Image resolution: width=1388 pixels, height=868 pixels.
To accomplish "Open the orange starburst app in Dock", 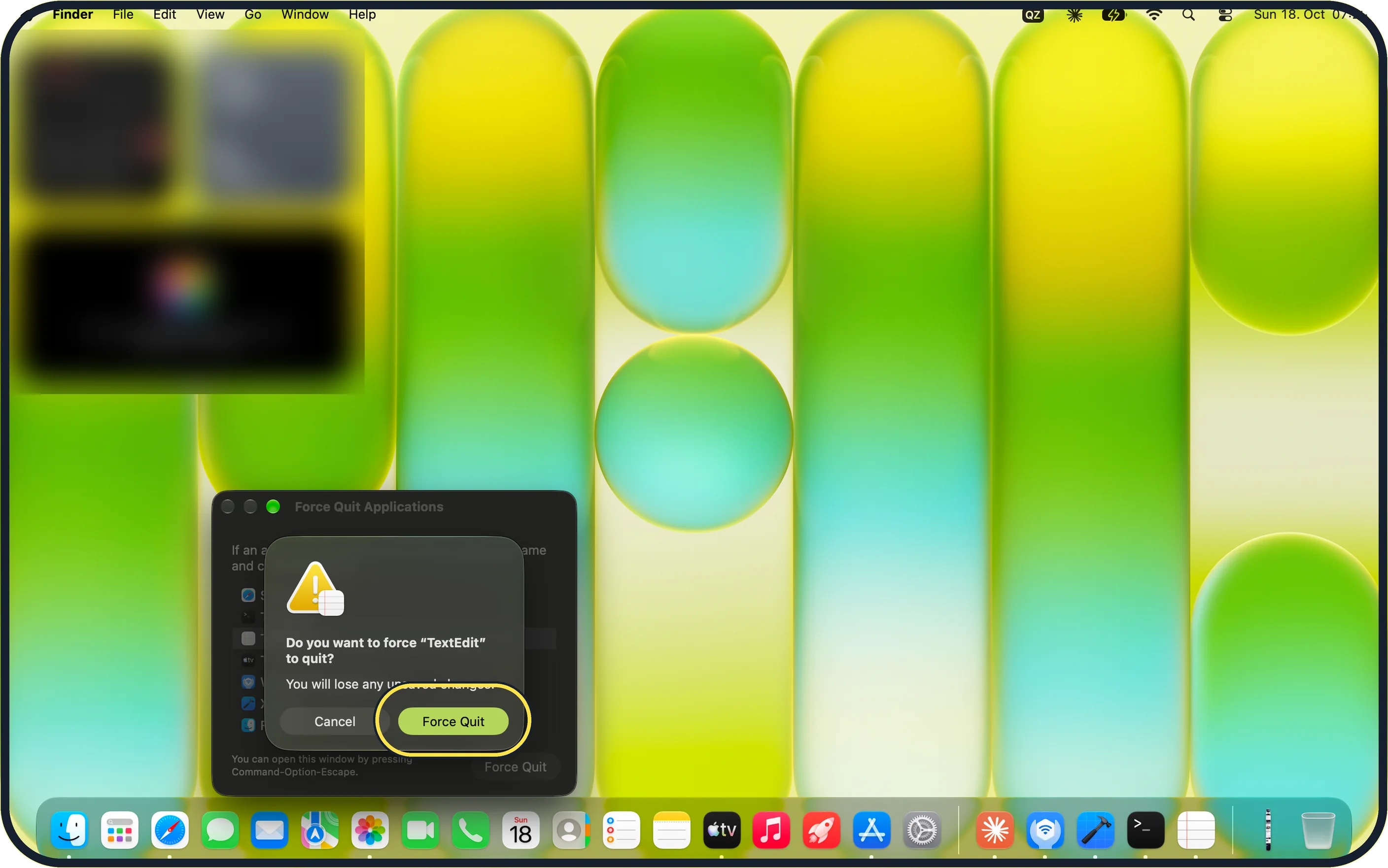I will point(995,830).
